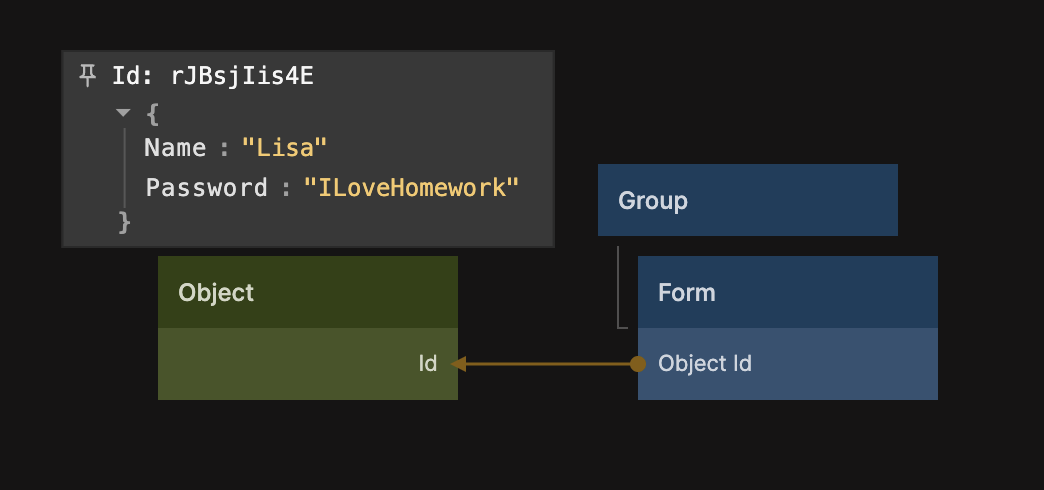Click the closing curly brace
1044x490 pixels.
(125, 222)
